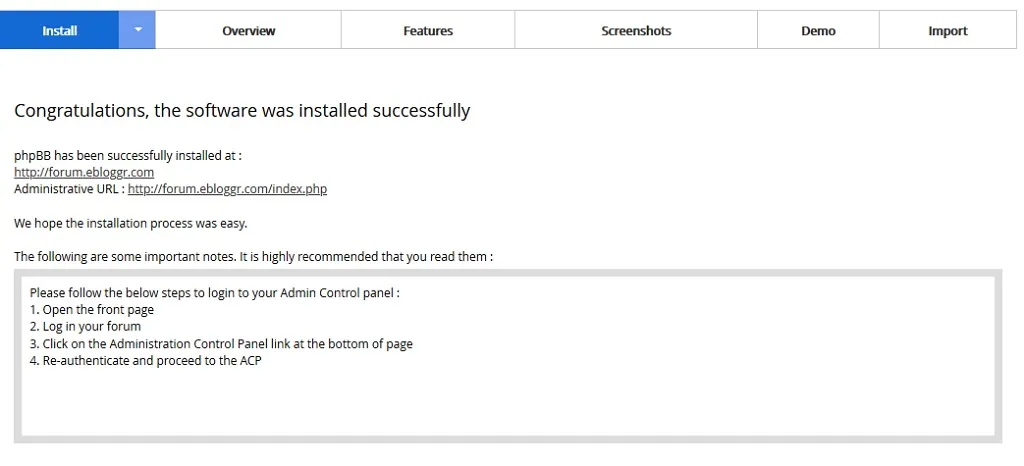Click the 'following are some important notes' sentence

pos(253,256)
